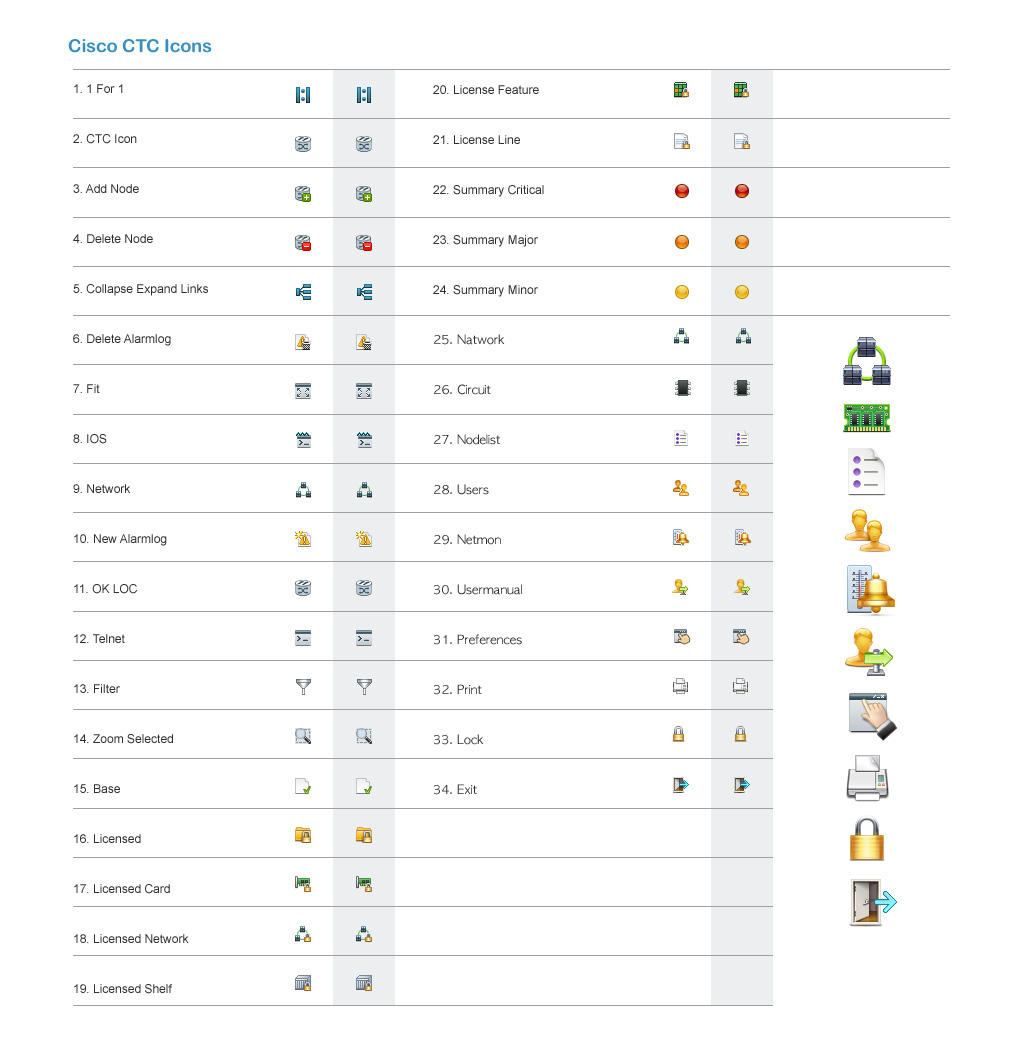Click Summary Major orange dot in gray column
This screenshot has width=1024, height=1053.
point(742,242)
